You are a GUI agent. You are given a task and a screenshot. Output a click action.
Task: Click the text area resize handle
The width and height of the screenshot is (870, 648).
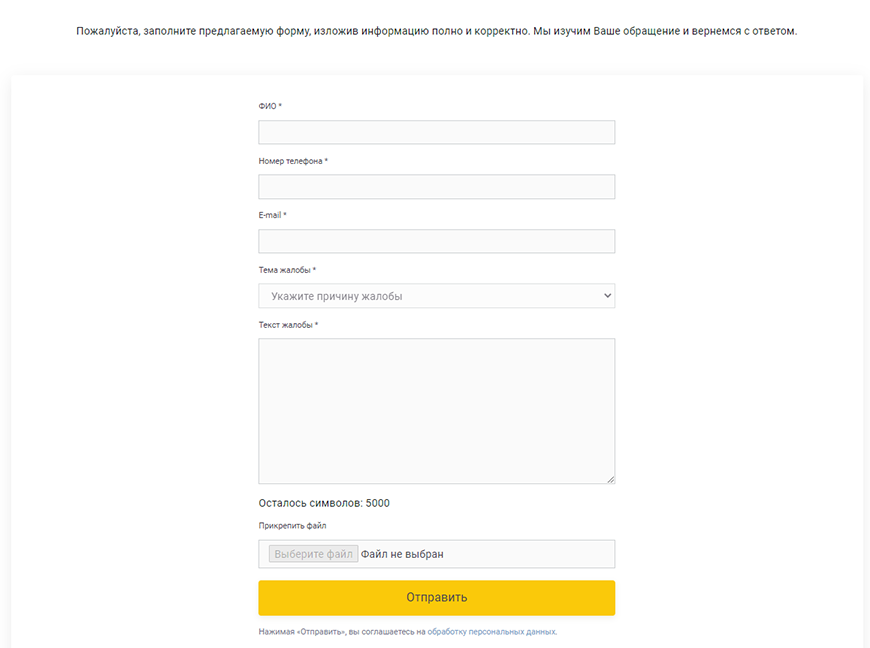610,479
